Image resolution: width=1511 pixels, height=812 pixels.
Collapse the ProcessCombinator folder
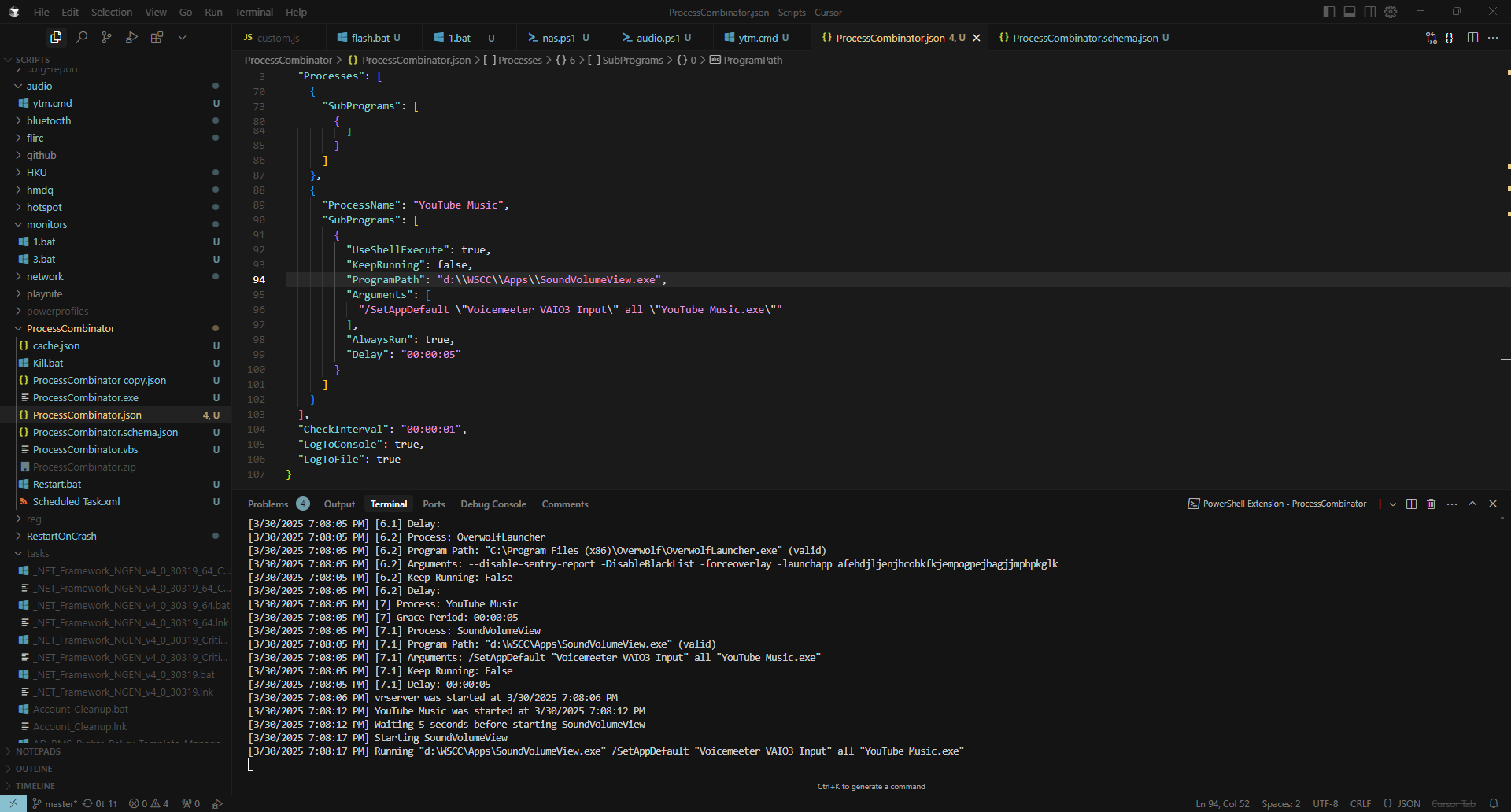[70, 328]
